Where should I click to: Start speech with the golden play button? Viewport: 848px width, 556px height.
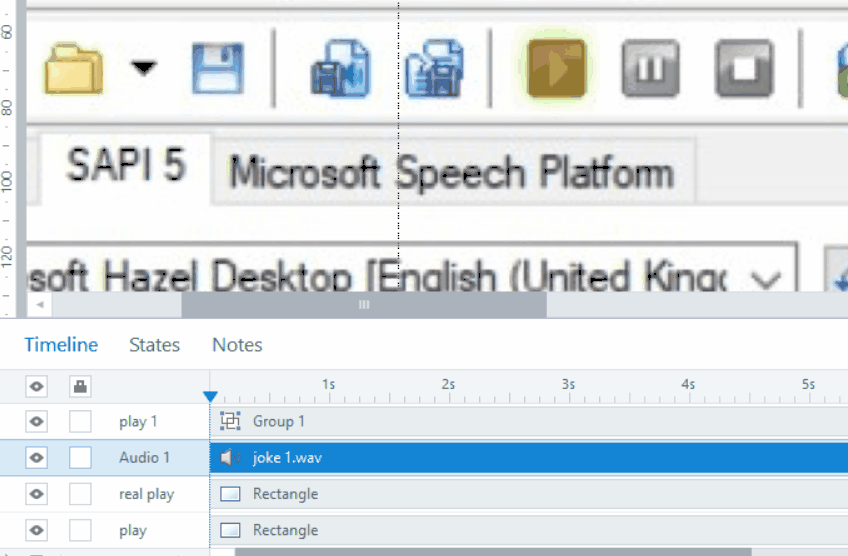pos(556,69)
